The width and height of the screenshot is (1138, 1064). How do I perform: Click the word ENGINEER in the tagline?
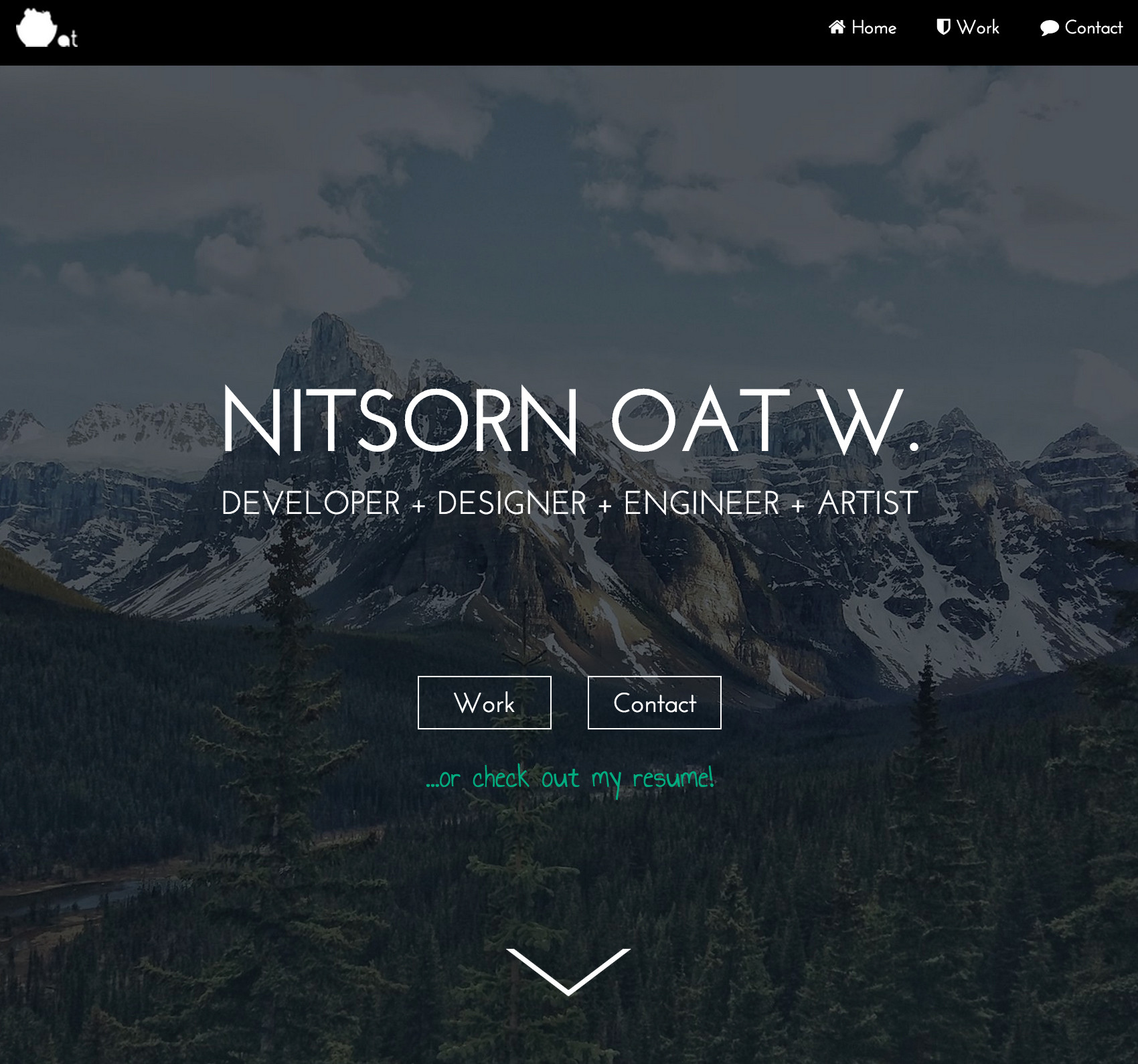click(702, 503)
